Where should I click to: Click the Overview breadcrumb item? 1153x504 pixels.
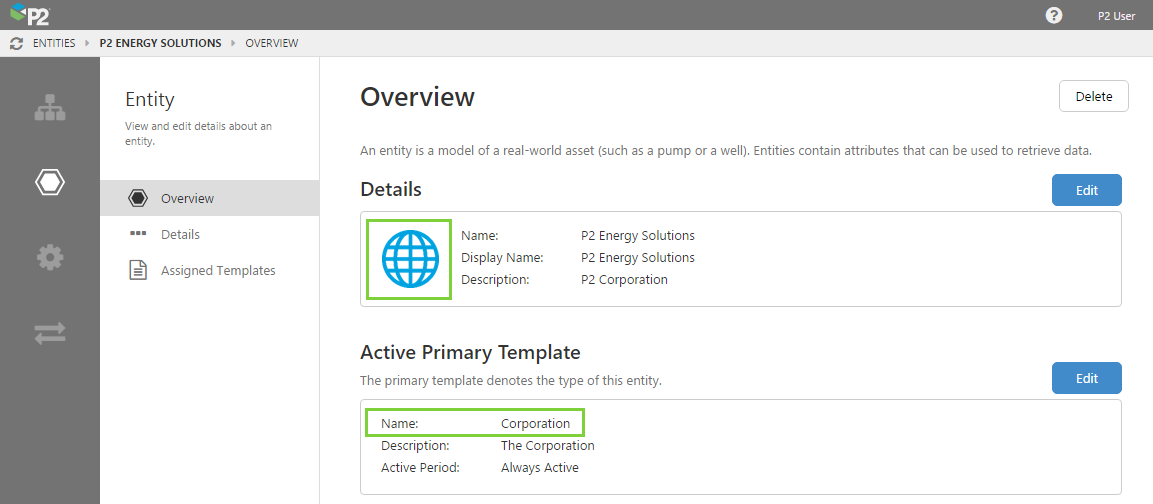[272, 43]
